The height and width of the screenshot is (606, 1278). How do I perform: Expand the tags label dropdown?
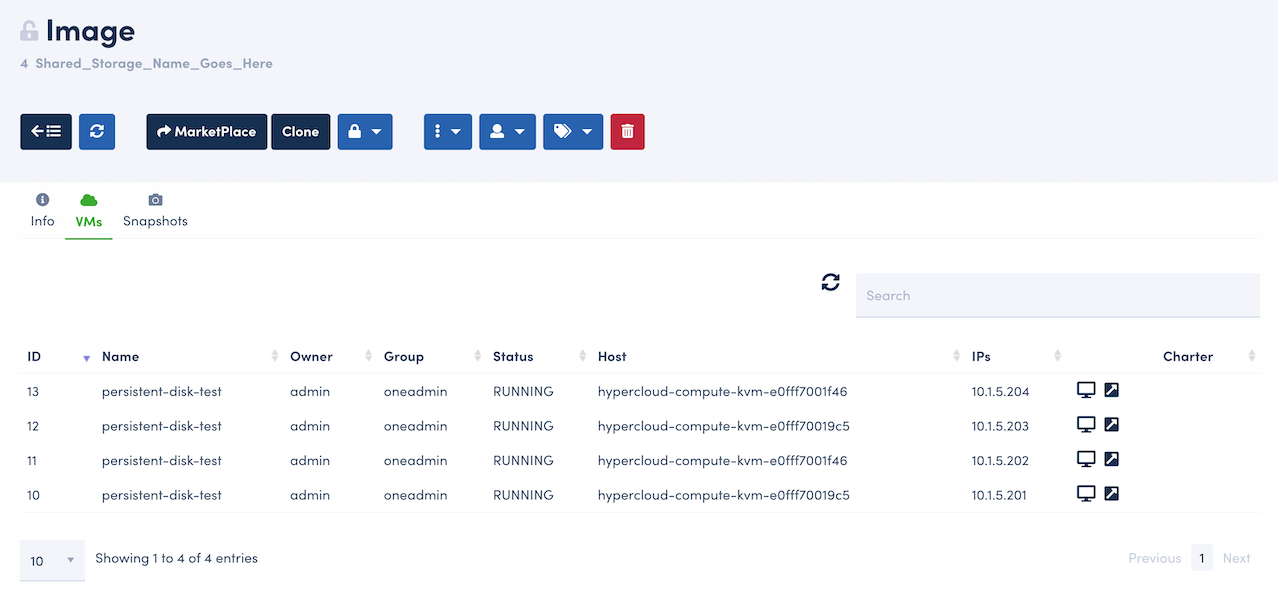pyautogui.click(x=573, y=132)
